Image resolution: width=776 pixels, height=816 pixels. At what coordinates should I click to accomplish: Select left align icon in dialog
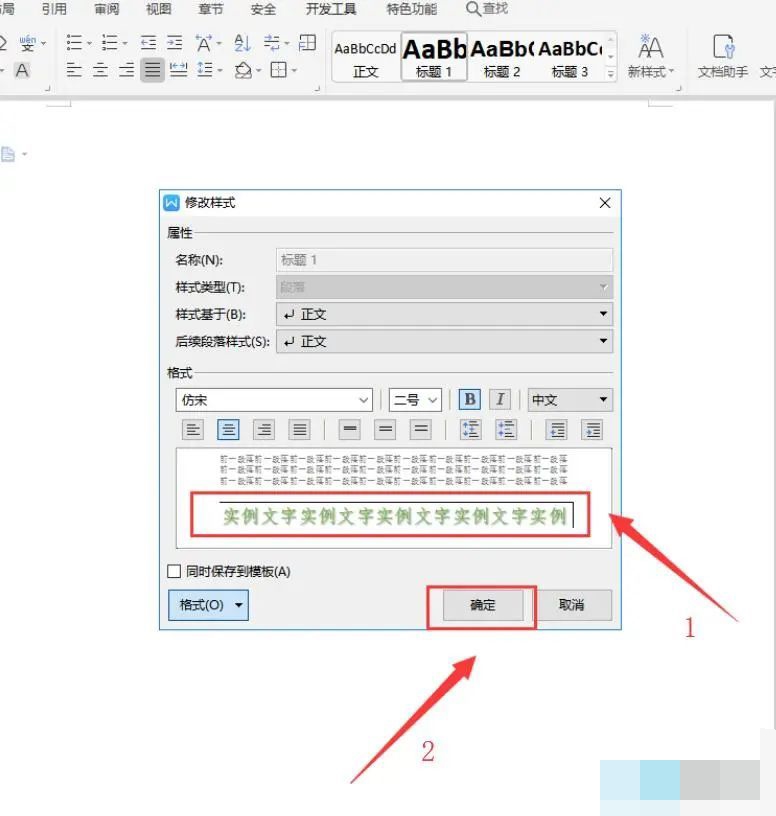click(x=194, y=429)
